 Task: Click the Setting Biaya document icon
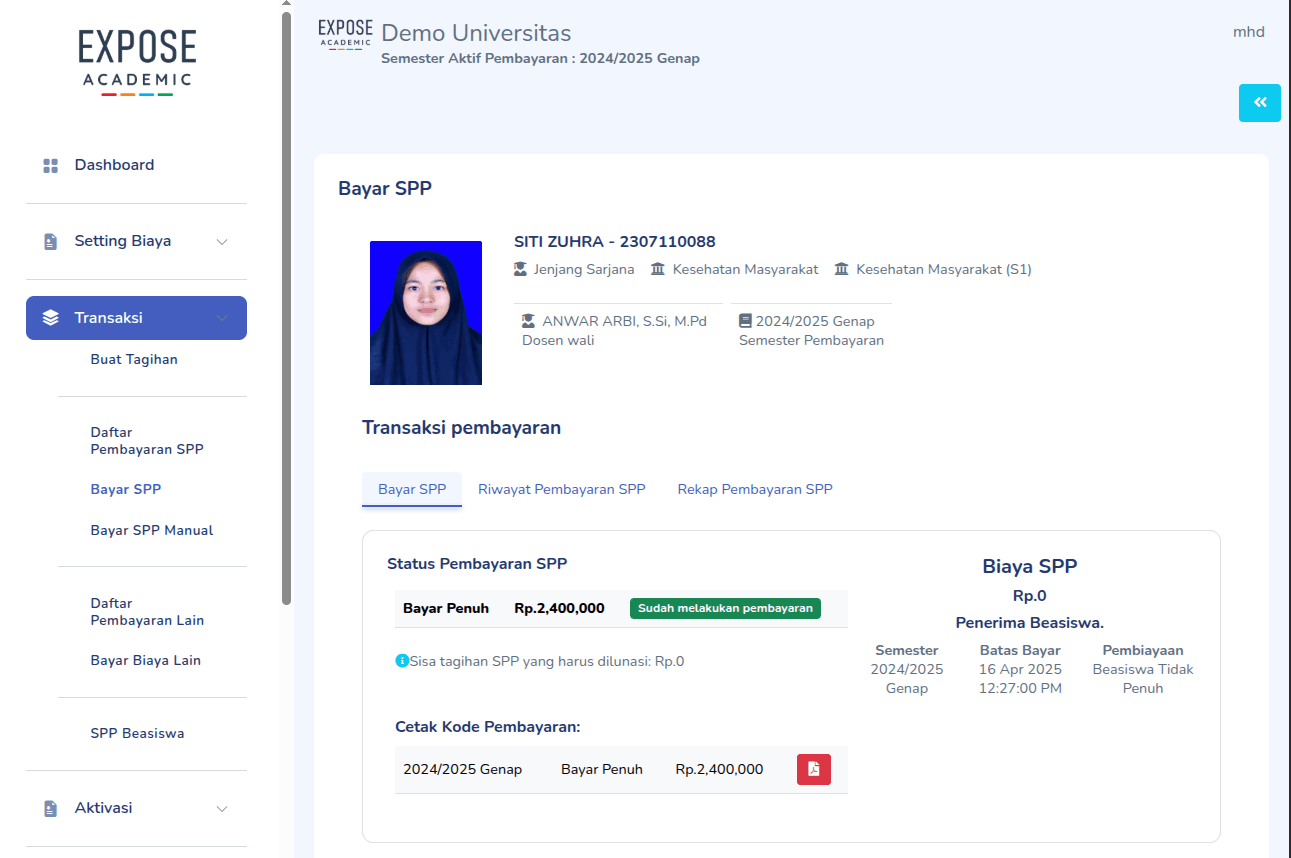coord(51,242)
